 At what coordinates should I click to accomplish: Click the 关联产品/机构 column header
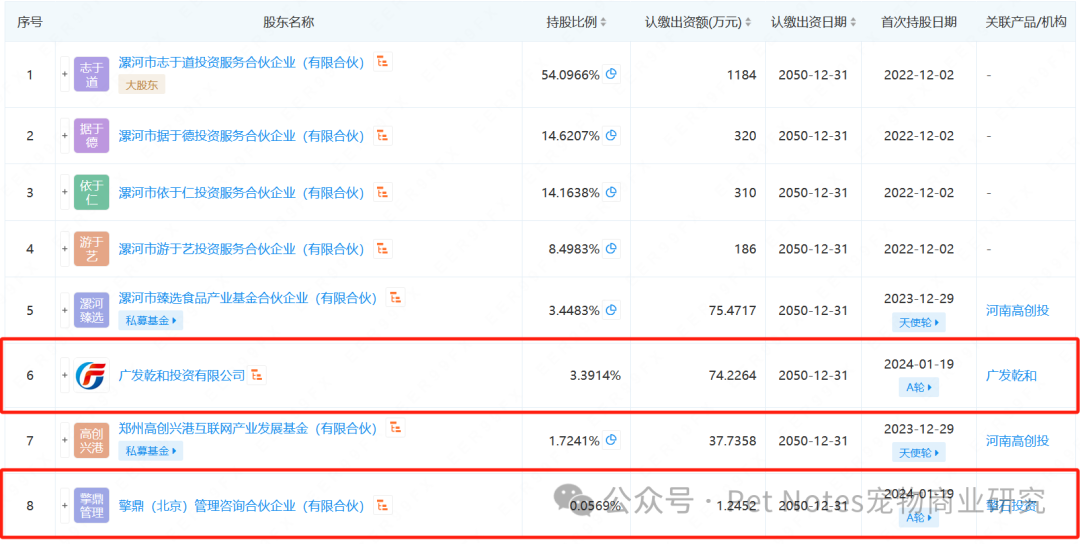[x=1026, y=22]
